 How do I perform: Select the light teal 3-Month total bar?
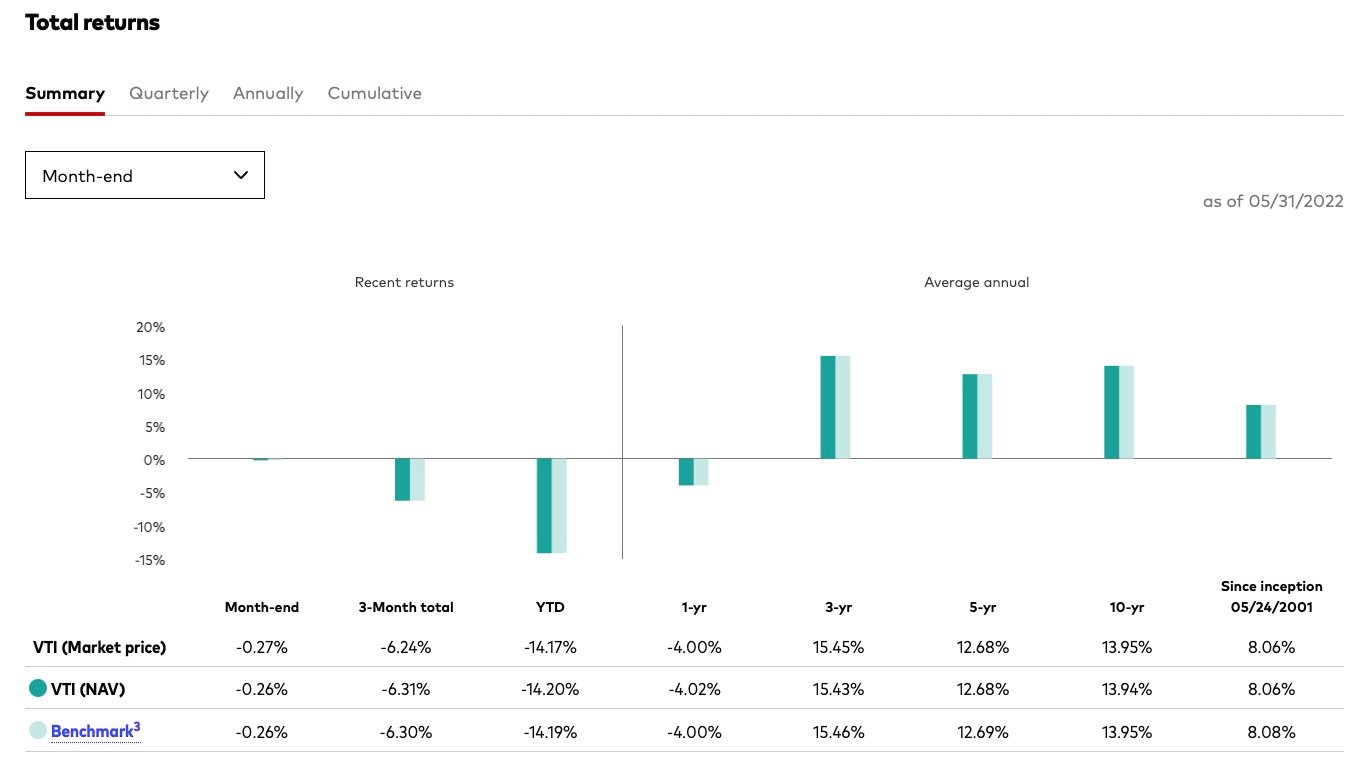click(417, 479)
